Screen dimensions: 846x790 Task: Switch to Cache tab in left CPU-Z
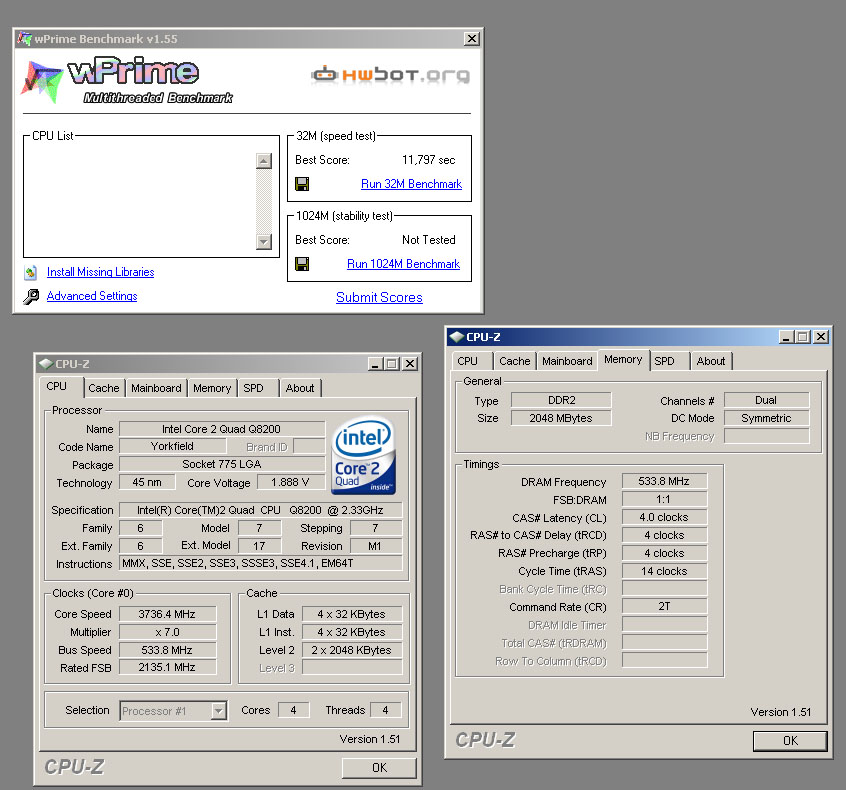pyautogui.click(x=104, y=388)
